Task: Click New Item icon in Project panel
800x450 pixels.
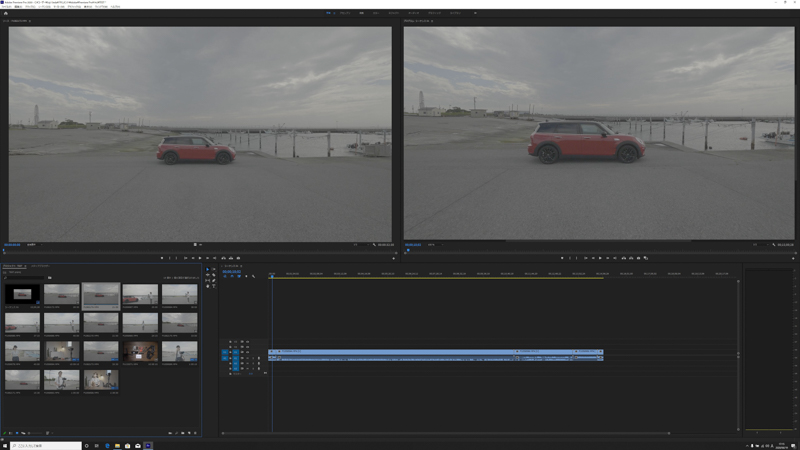Action: [189, 433]
